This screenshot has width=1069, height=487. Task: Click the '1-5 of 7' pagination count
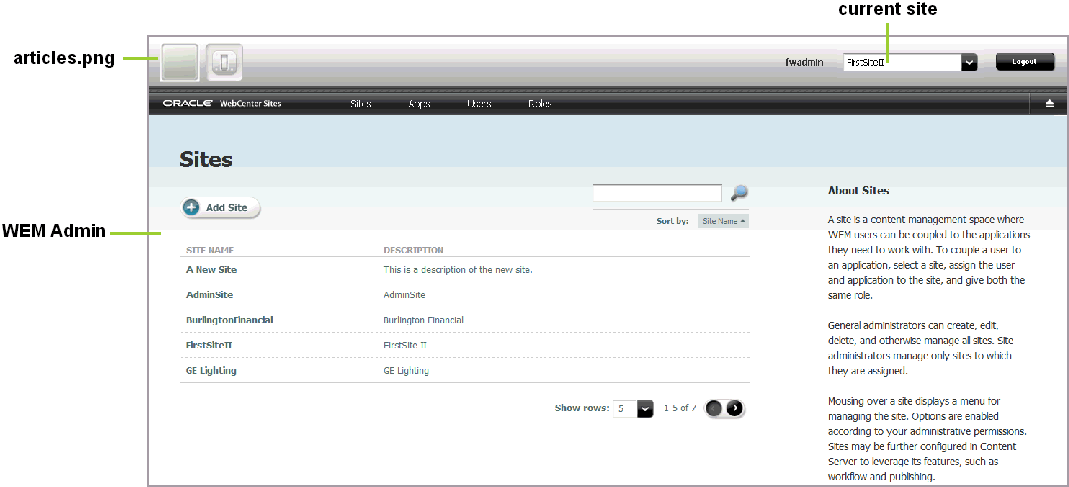[680, 409]
